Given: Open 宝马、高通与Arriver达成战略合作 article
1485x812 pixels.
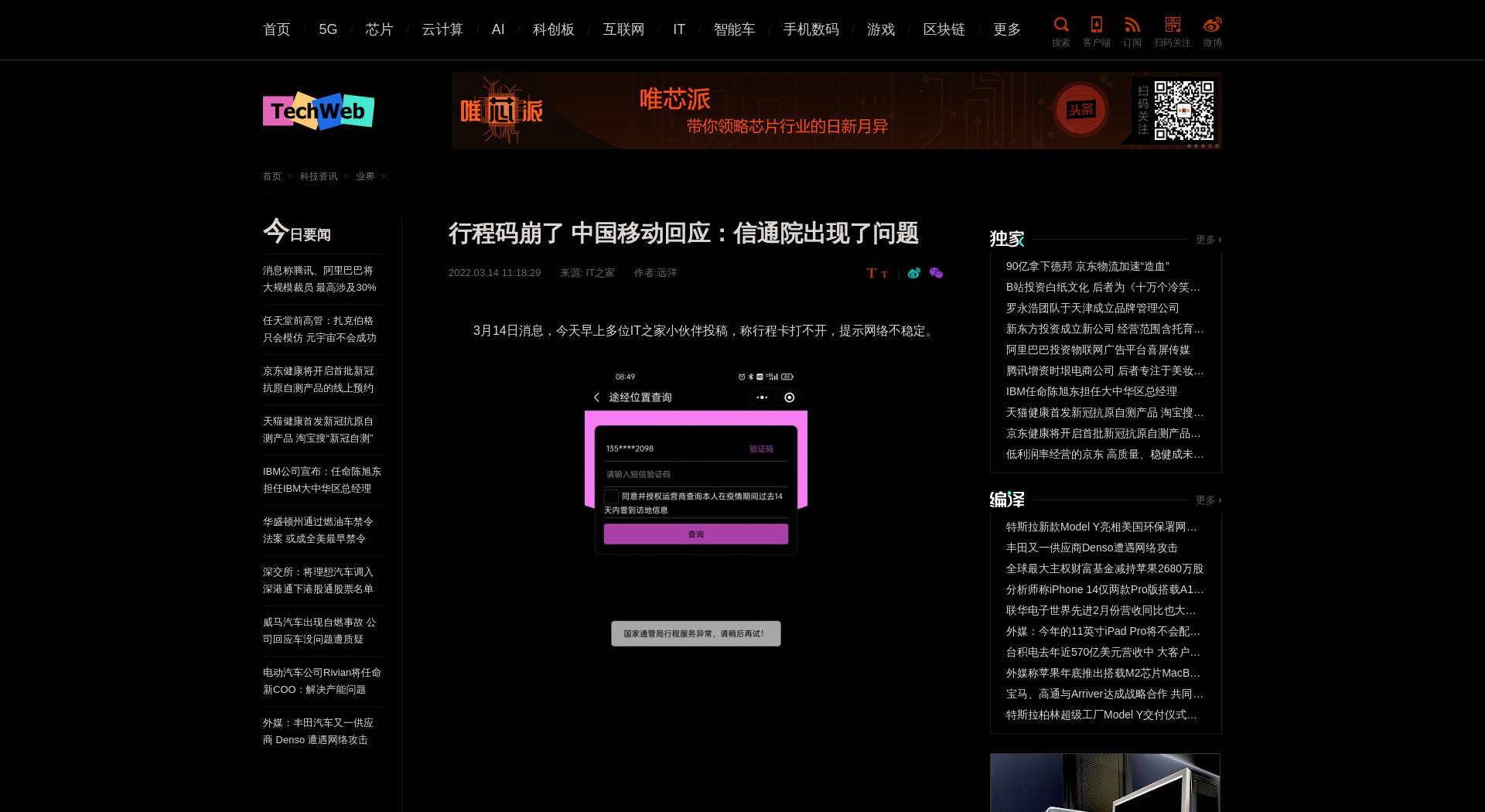Looking at the screenshot, I should click(1104, 694).
